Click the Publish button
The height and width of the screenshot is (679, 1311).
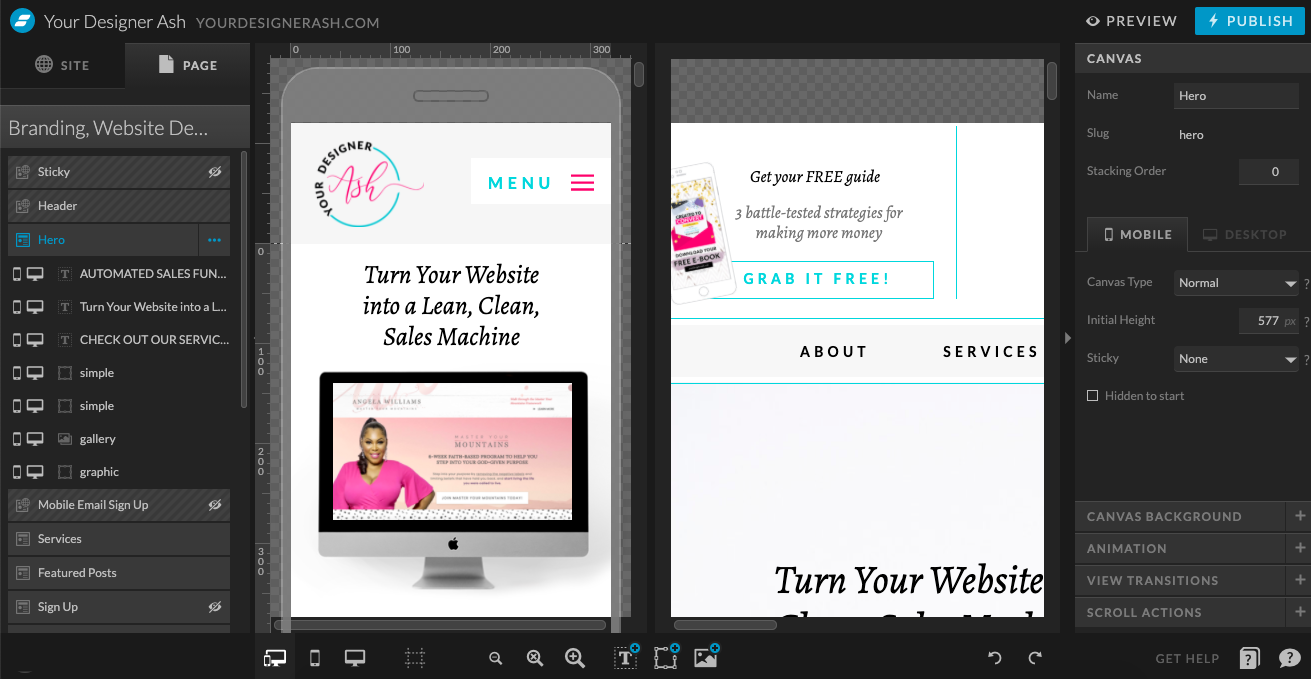[1249, 21]
